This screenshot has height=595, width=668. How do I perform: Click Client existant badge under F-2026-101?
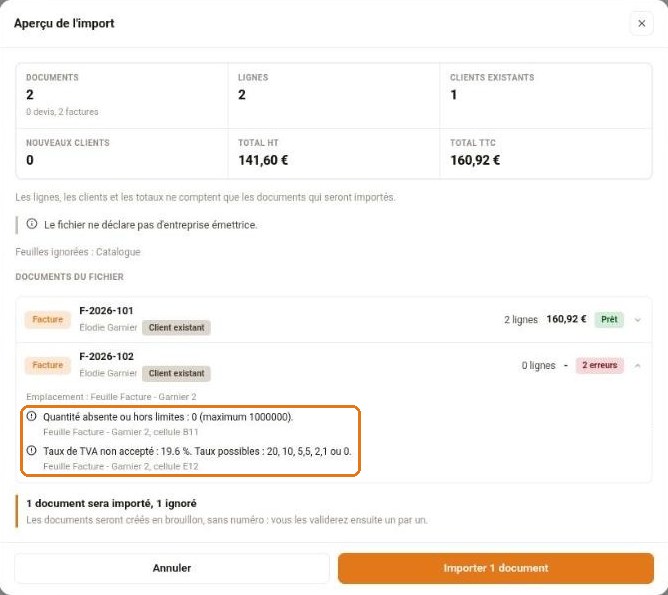176,328
